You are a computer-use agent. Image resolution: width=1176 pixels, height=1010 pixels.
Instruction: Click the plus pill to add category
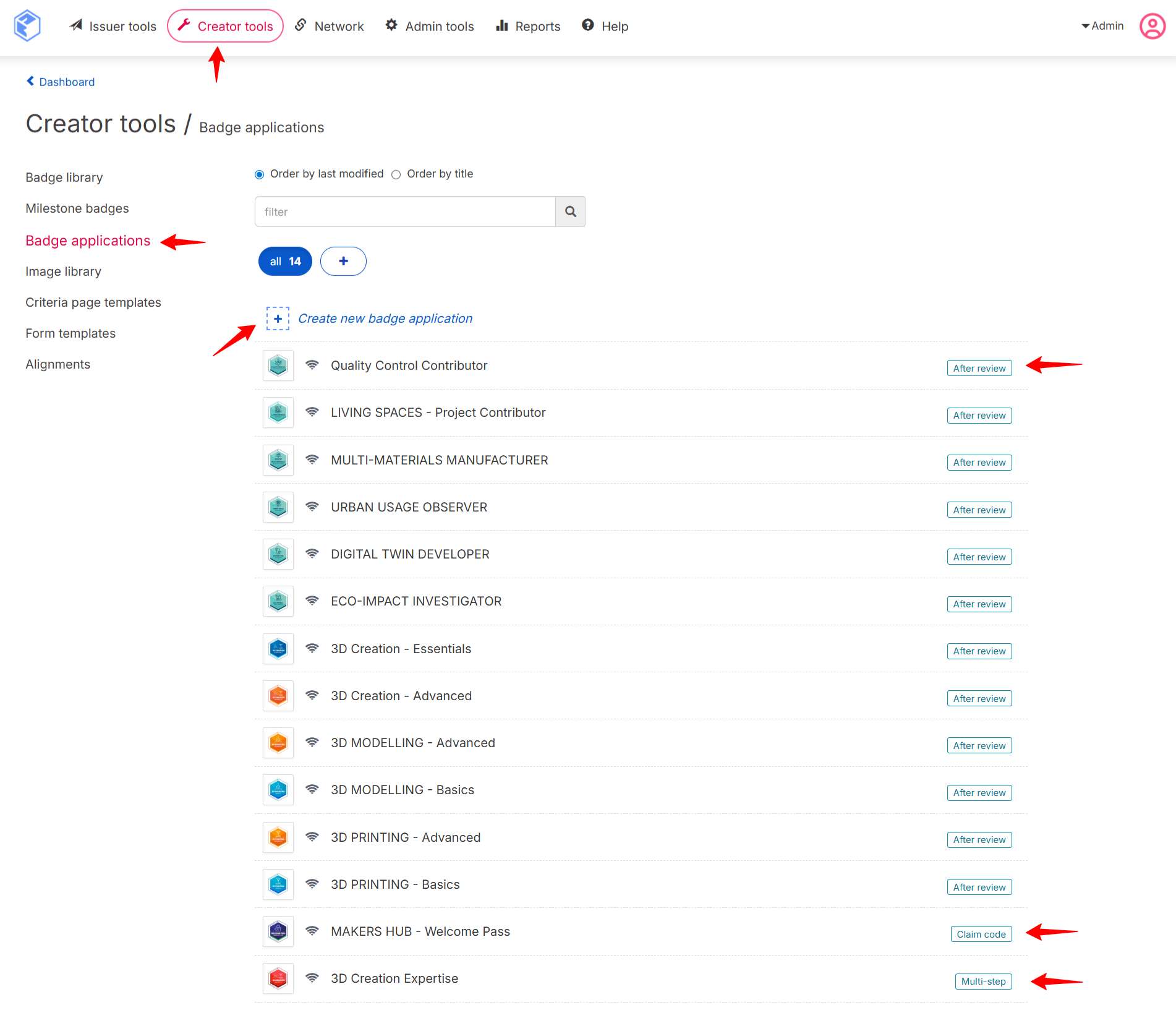click(x=343, y=261)
